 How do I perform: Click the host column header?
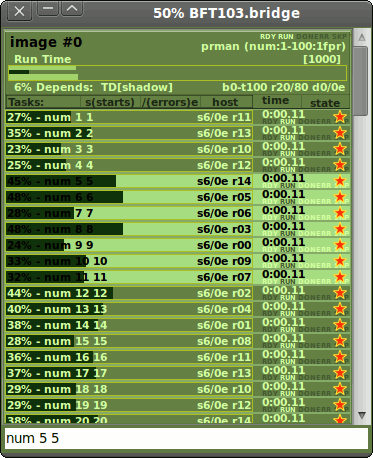tap(226, 102)
